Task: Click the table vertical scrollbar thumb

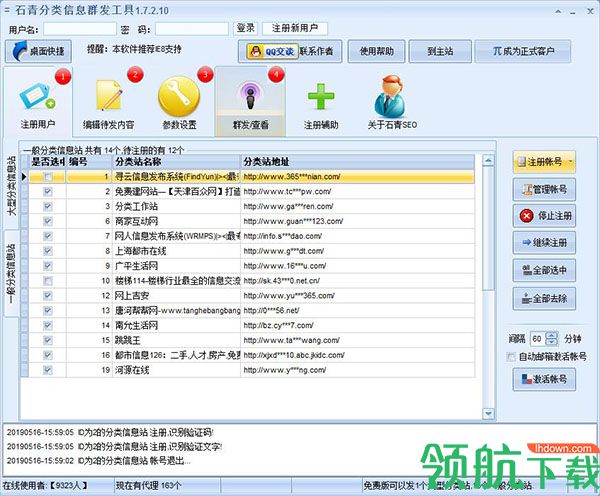Action: (488, 228)
